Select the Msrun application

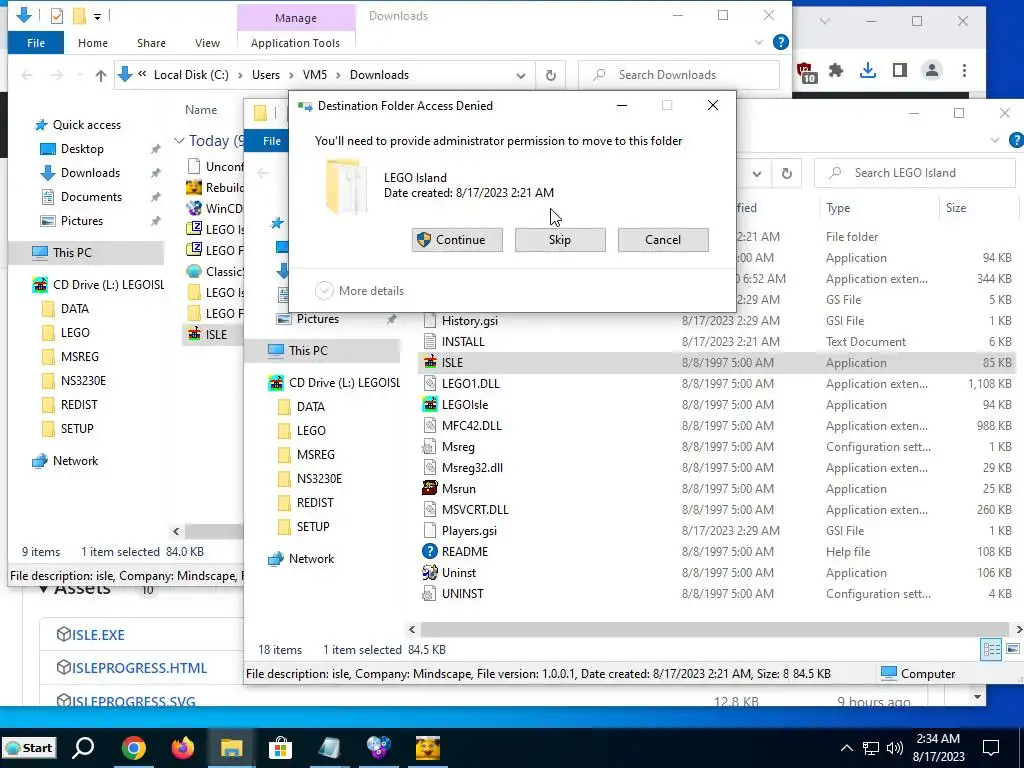pyautogui.click(x=458, y=488)
